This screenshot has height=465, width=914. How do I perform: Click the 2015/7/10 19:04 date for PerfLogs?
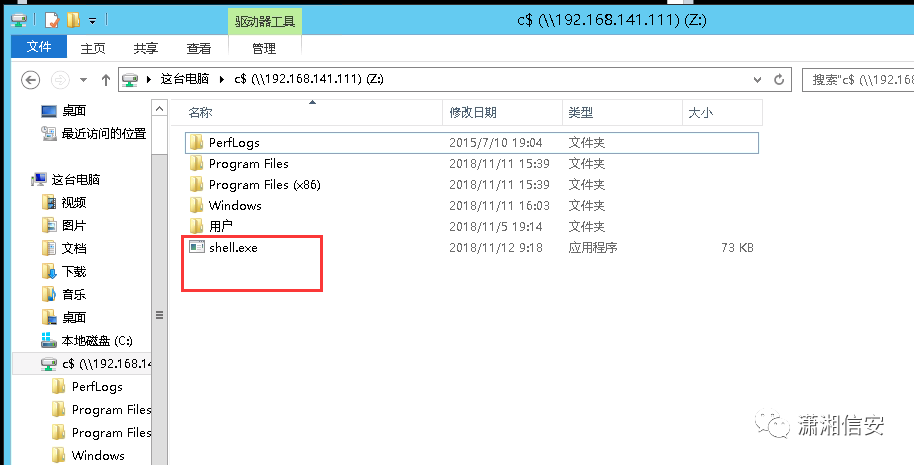(x=495, y=143)
